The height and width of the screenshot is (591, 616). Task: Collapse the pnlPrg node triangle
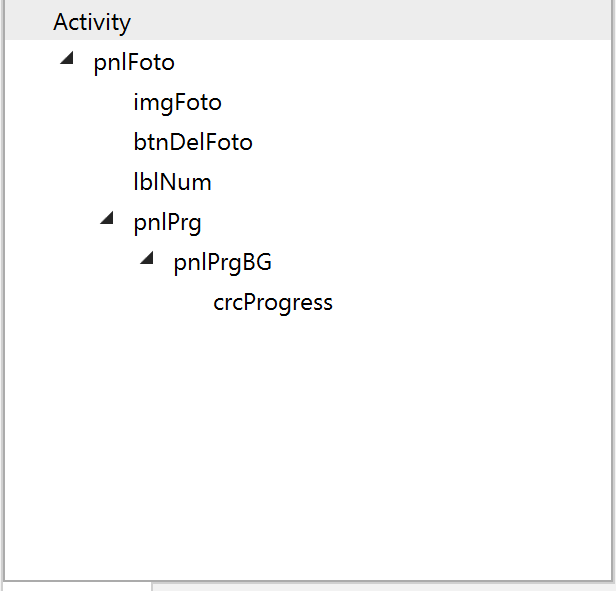point(108,220)
